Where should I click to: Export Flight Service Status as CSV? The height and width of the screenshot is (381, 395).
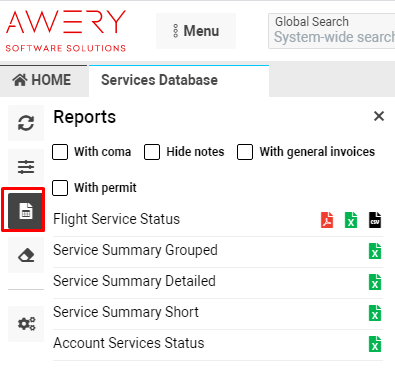coord(375,220)
